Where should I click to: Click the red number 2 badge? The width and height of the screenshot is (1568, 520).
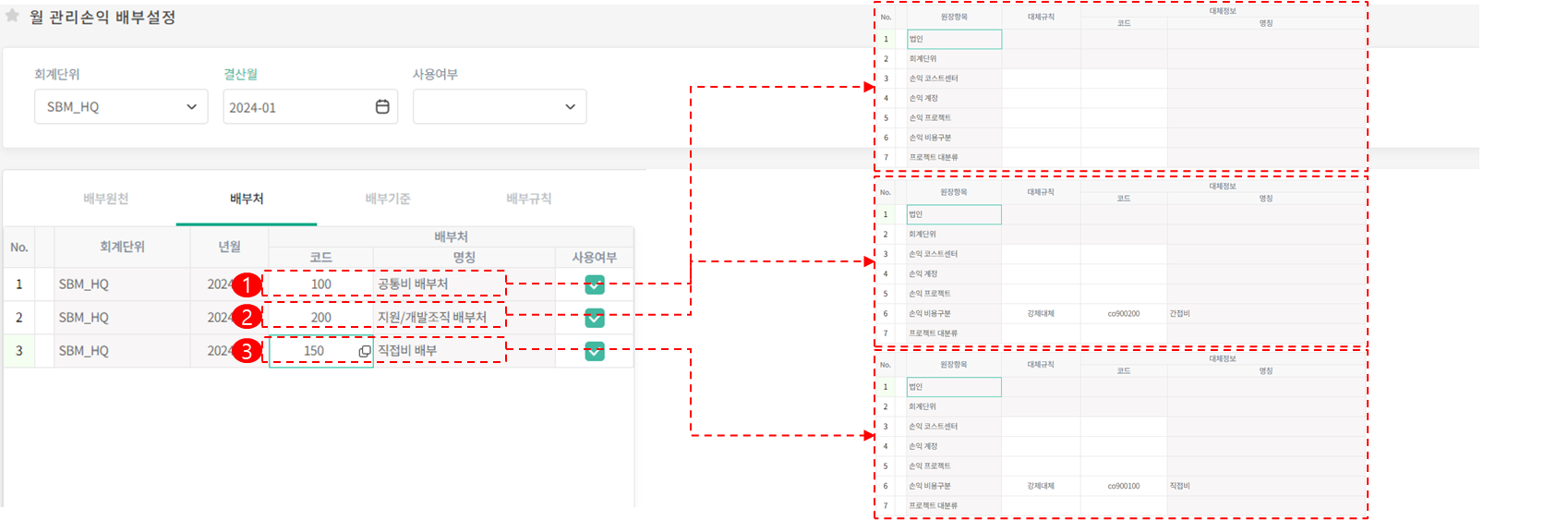[246, 318]
